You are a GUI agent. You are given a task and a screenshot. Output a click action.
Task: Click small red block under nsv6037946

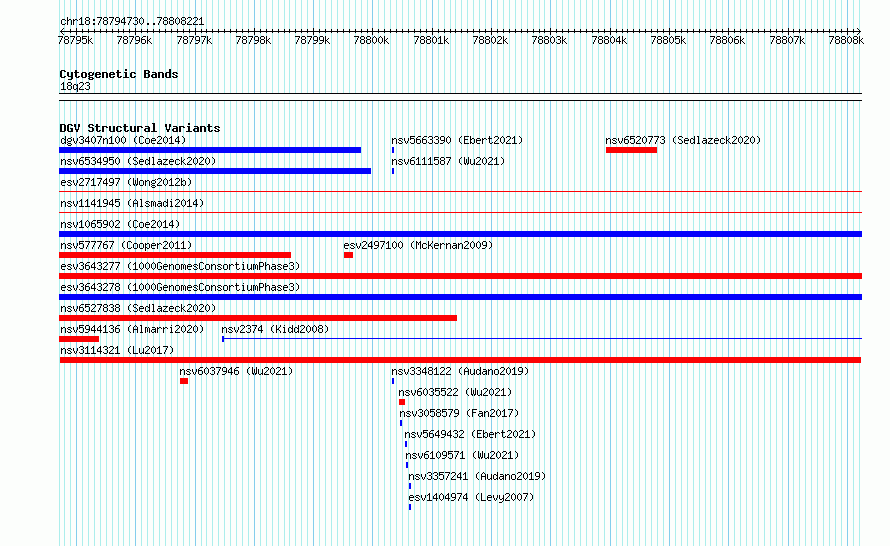coord(184,381)
